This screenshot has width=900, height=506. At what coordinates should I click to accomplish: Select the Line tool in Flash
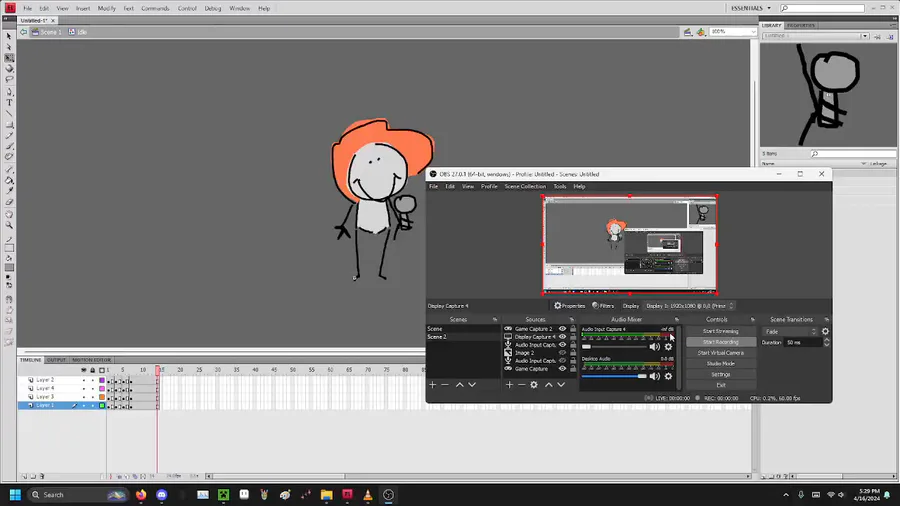(x=9, y=114)
